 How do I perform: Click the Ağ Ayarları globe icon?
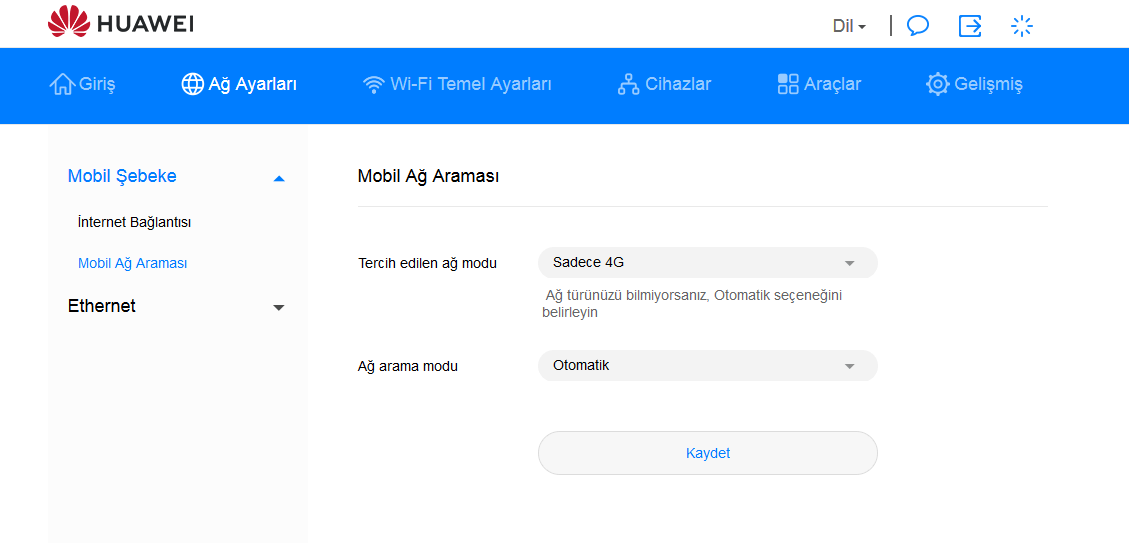[x=192, y=85]
